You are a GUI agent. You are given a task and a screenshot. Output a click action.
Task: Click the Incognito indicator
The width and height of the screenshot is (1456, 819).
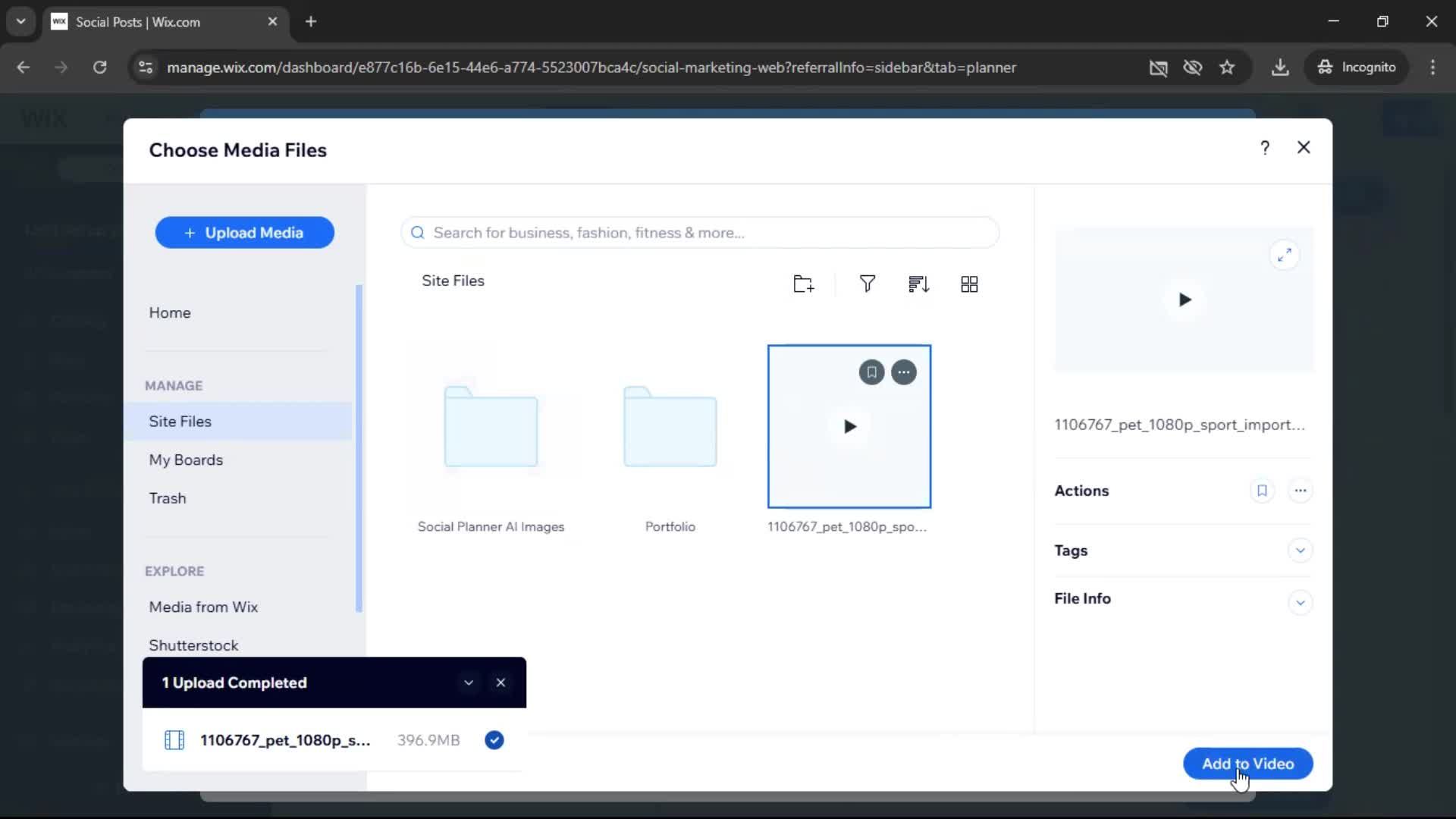pos(1357,67)
